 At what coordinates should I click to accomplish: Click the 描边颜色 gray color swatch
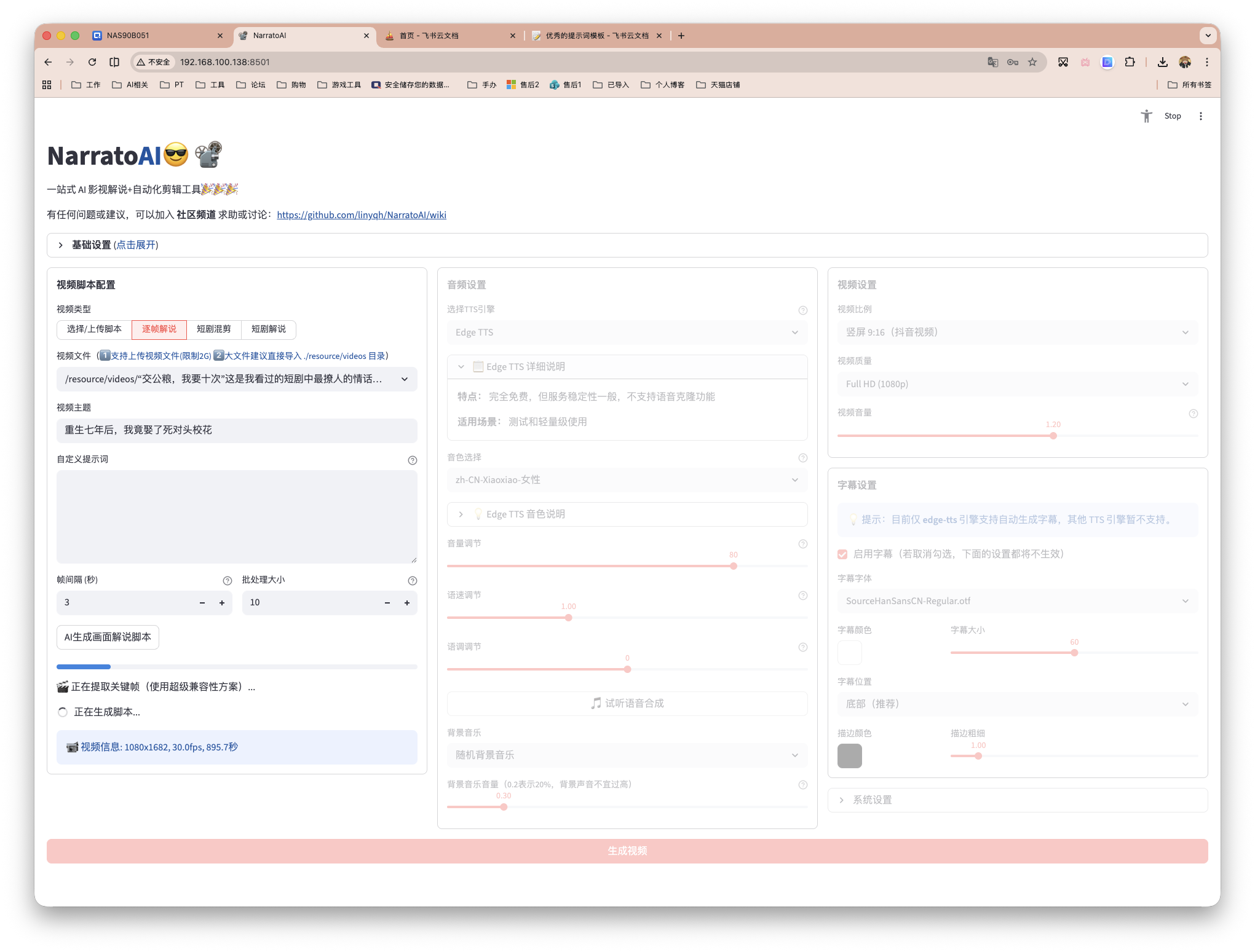(x=849, y=756)
